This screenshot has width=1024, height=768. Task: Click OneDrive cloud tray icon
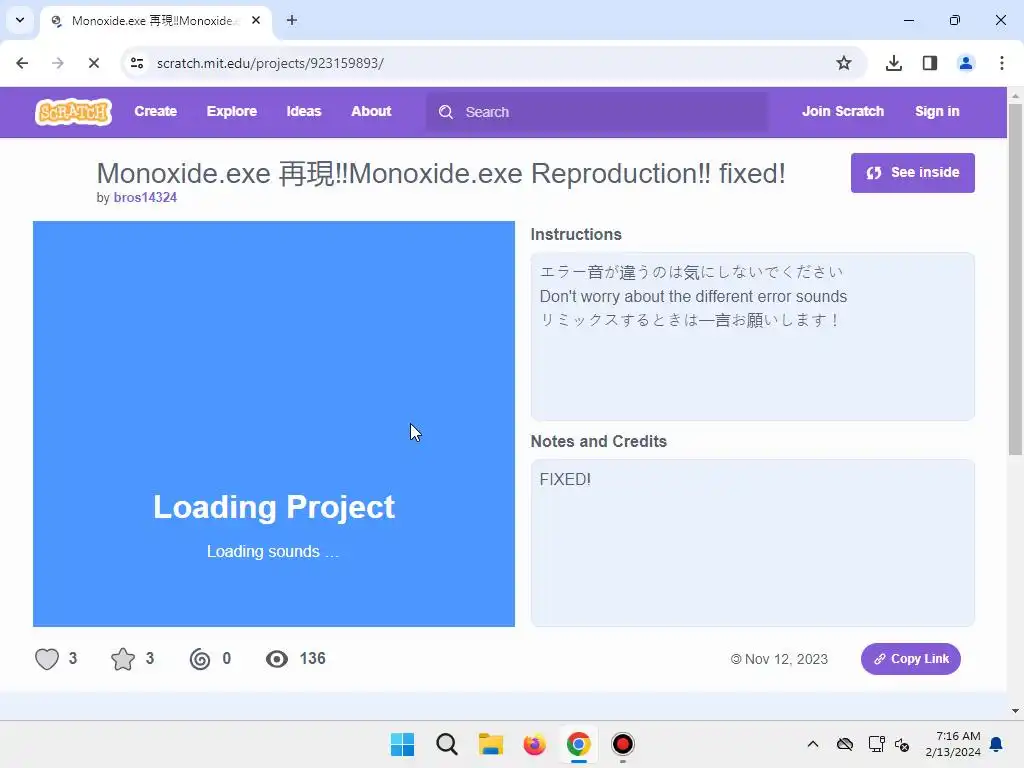coord(845,744)
